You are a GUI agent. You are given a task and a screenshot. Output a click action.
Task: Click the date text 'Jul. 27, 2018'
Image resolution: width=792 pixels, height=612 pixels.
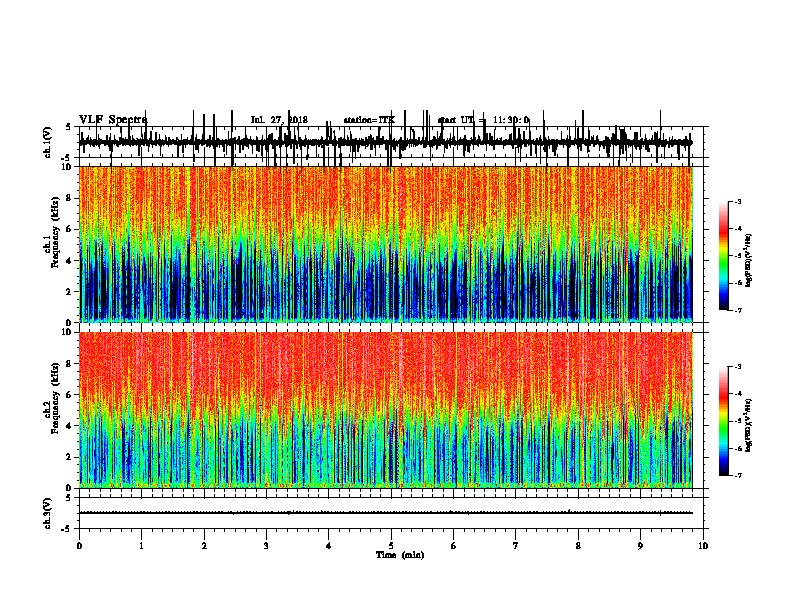279,120
